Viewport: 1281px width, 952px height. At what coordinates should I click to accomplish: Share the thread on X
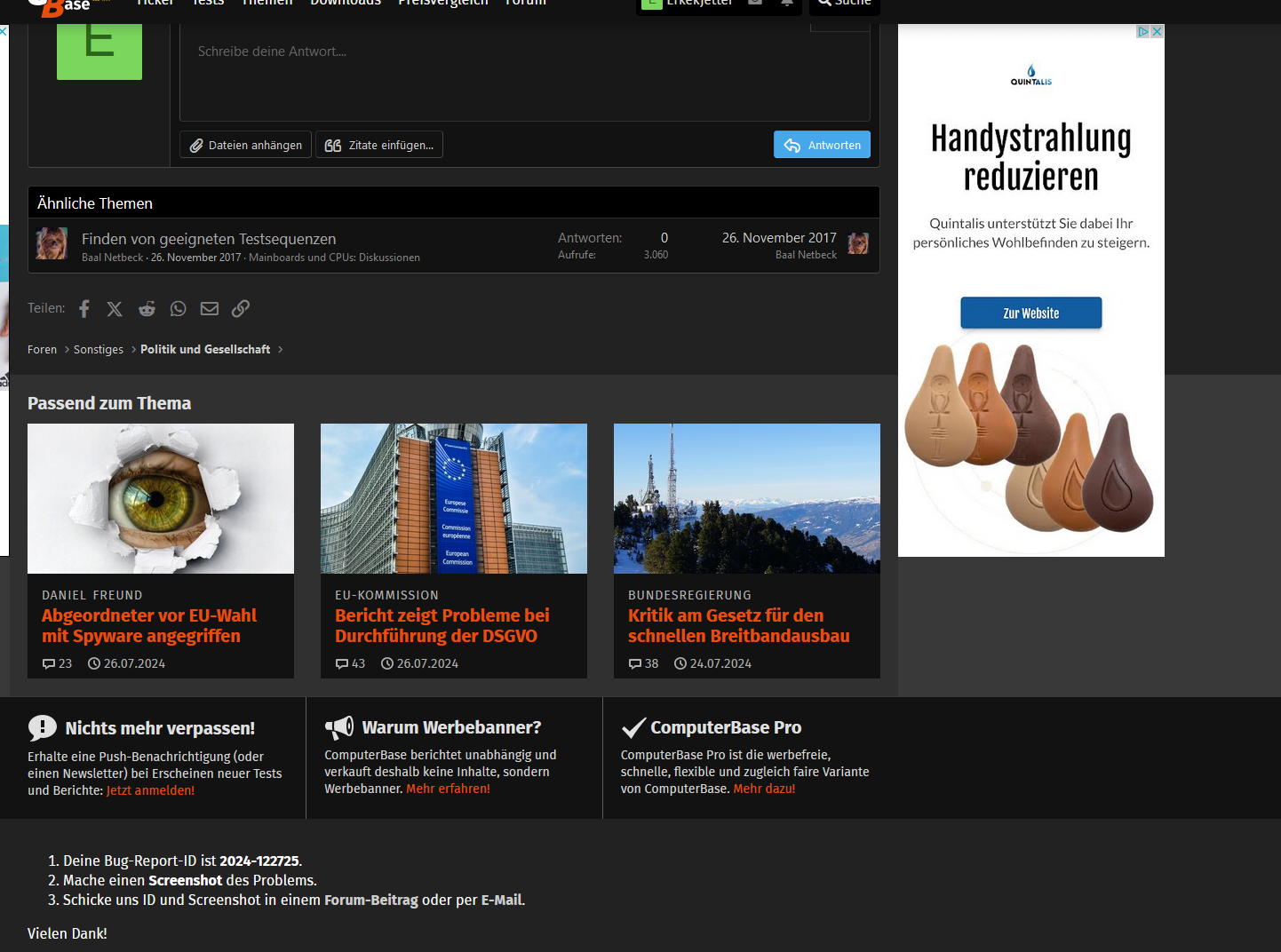(115, 308)
